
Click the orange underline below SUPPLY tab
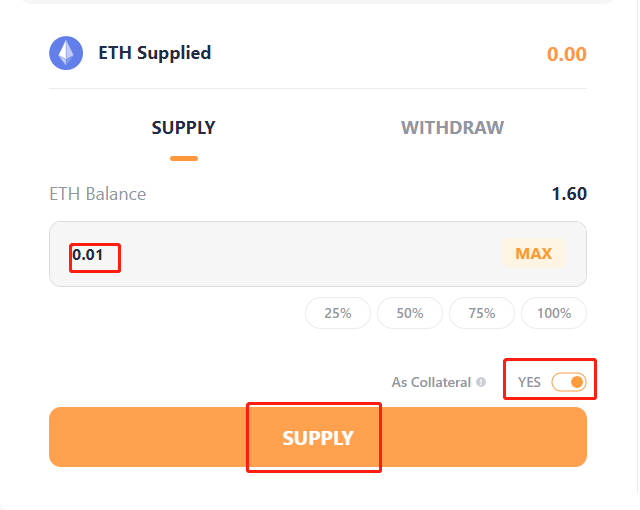[x=184, y=158]
